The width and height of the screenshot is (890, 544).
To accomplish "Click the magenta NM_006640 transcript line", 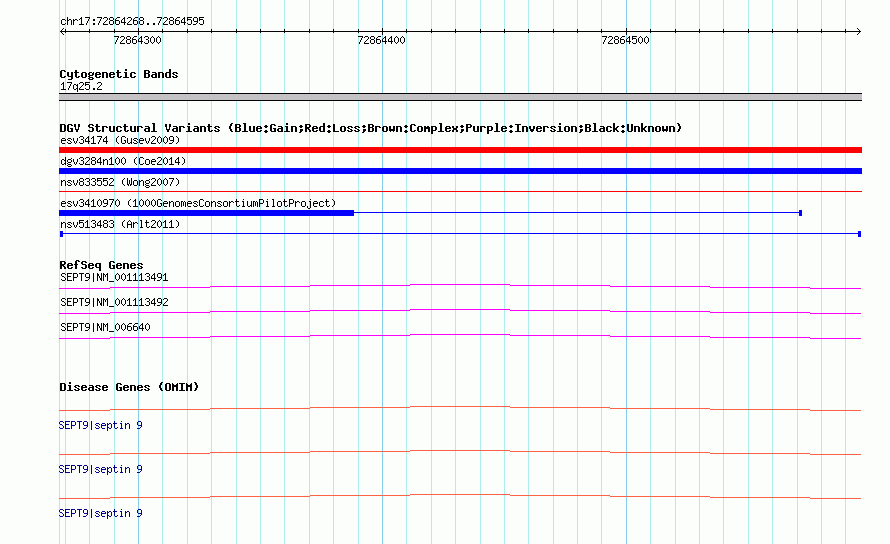I will tap(460, 337).
